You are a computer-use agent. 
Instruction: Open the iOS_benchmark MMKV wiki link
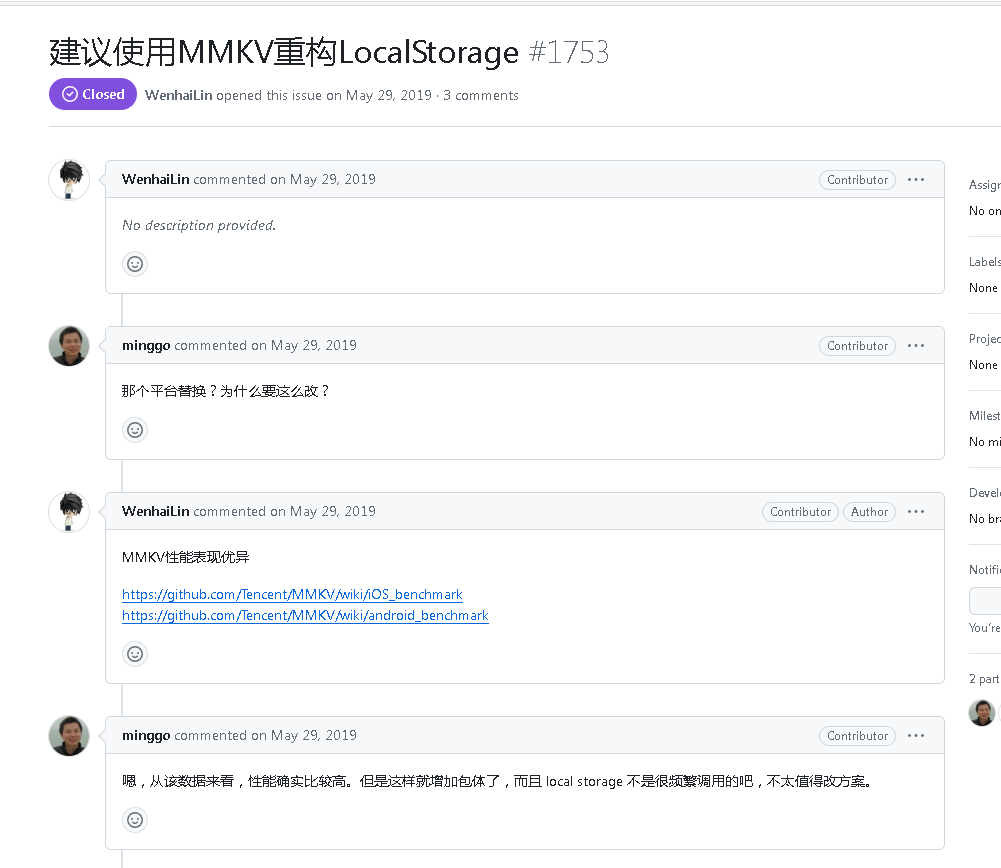tap(292, 594)
